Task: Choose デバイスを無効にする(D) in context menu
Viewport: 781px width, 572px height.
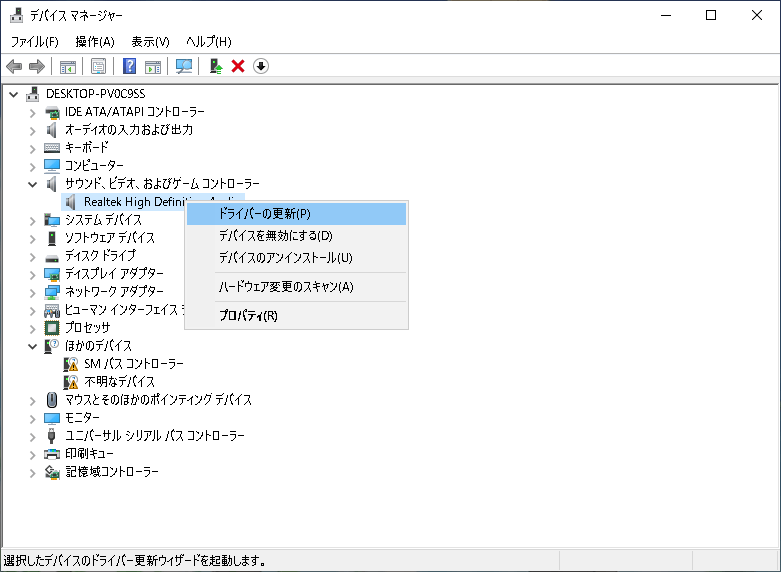Action: pyautogui.click(x=296, y=236)
